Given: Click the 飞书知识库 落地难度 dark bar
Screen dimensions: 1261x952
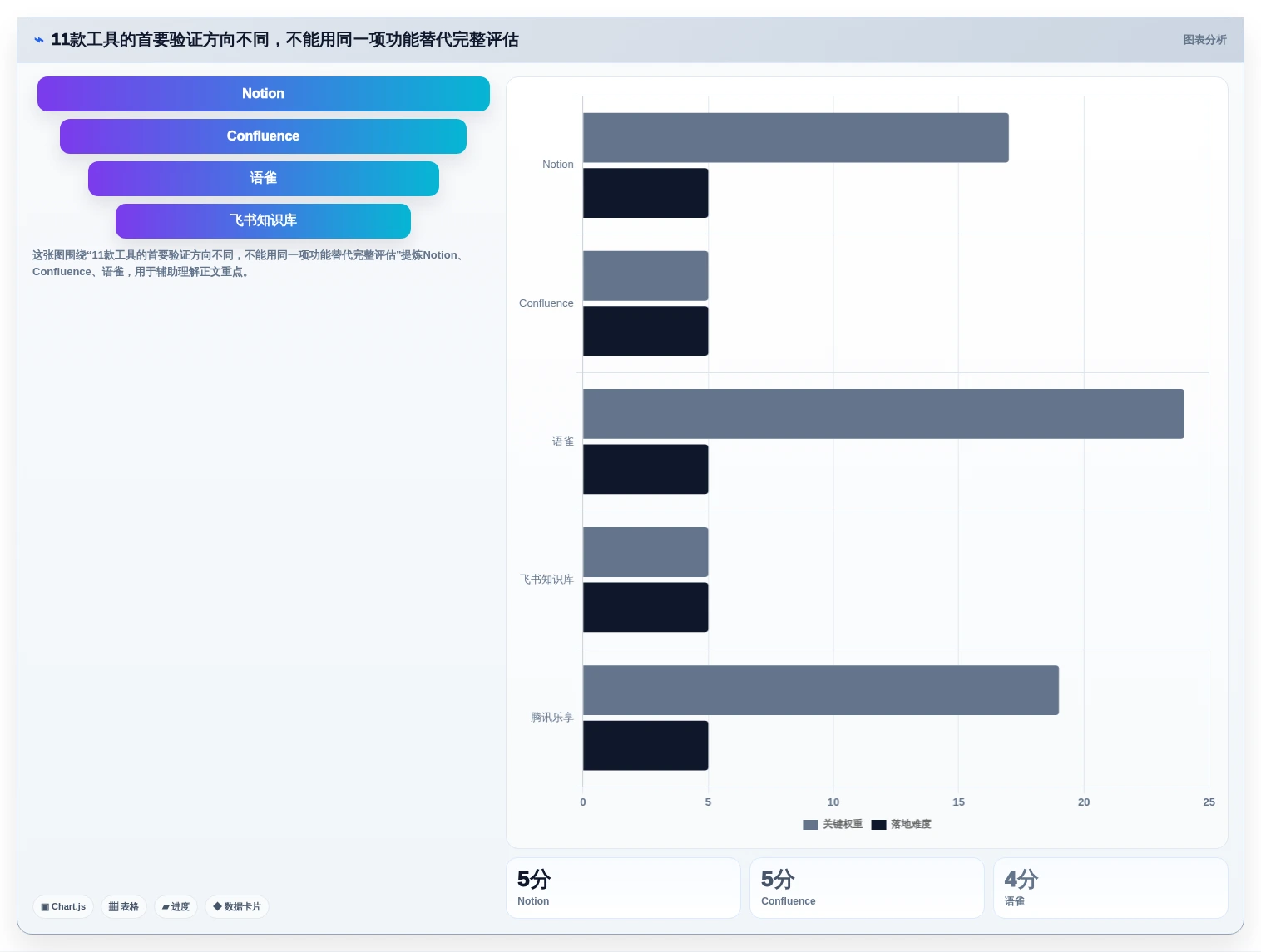Looking at the screenshot, I should [x=645, y=607].
